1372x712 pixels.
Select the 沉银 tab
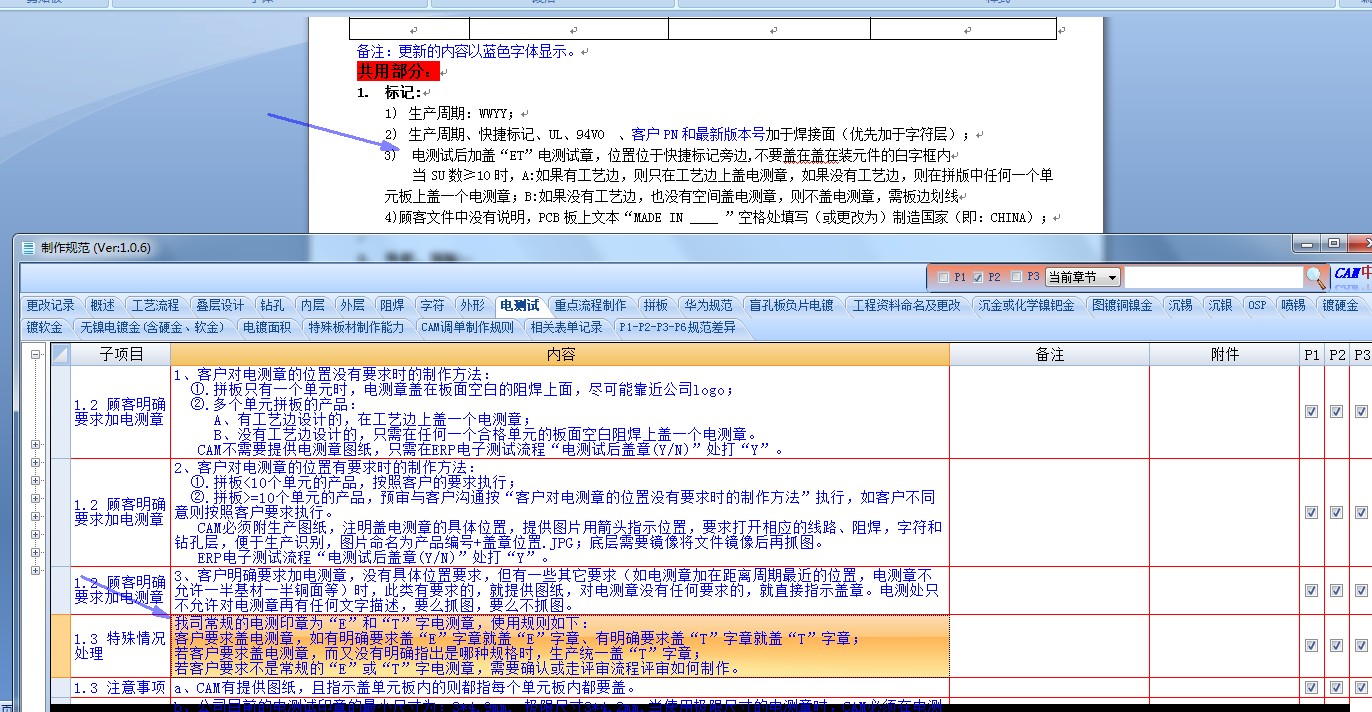pos(1220,305)
